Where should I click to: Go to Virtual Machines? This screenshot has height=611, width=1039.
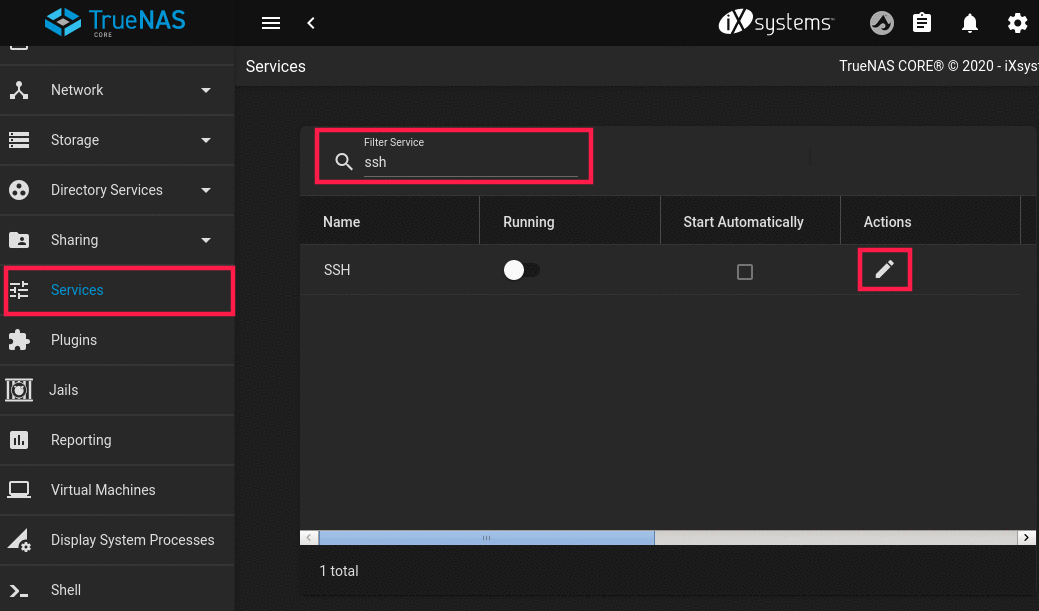tap(103, 490)
